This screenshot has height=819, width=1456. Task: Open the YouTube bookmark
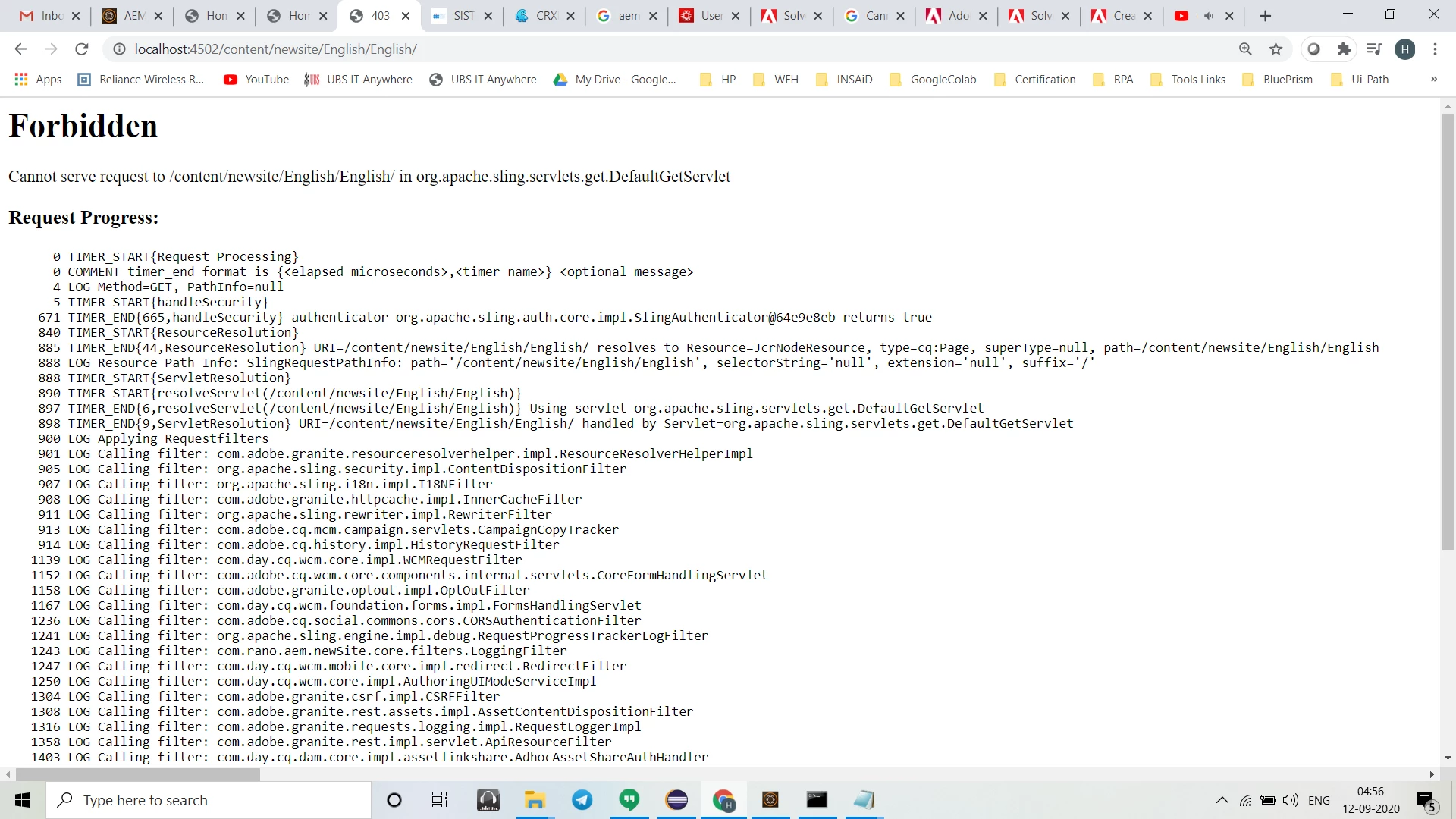[x=256, y=79]
